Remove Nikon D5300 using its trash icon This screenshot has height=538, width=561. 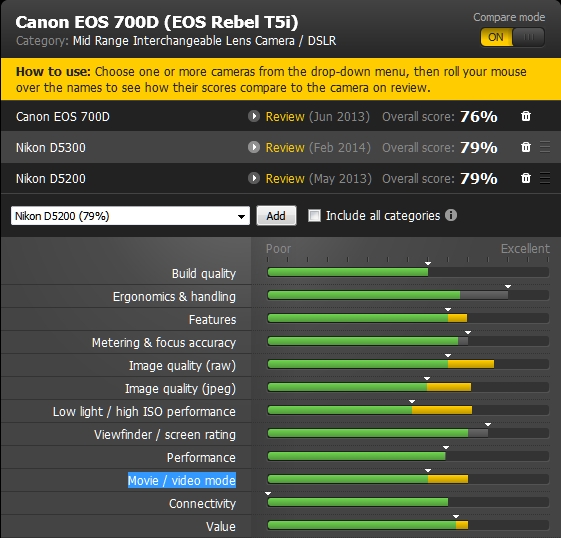tap(526, 147)
